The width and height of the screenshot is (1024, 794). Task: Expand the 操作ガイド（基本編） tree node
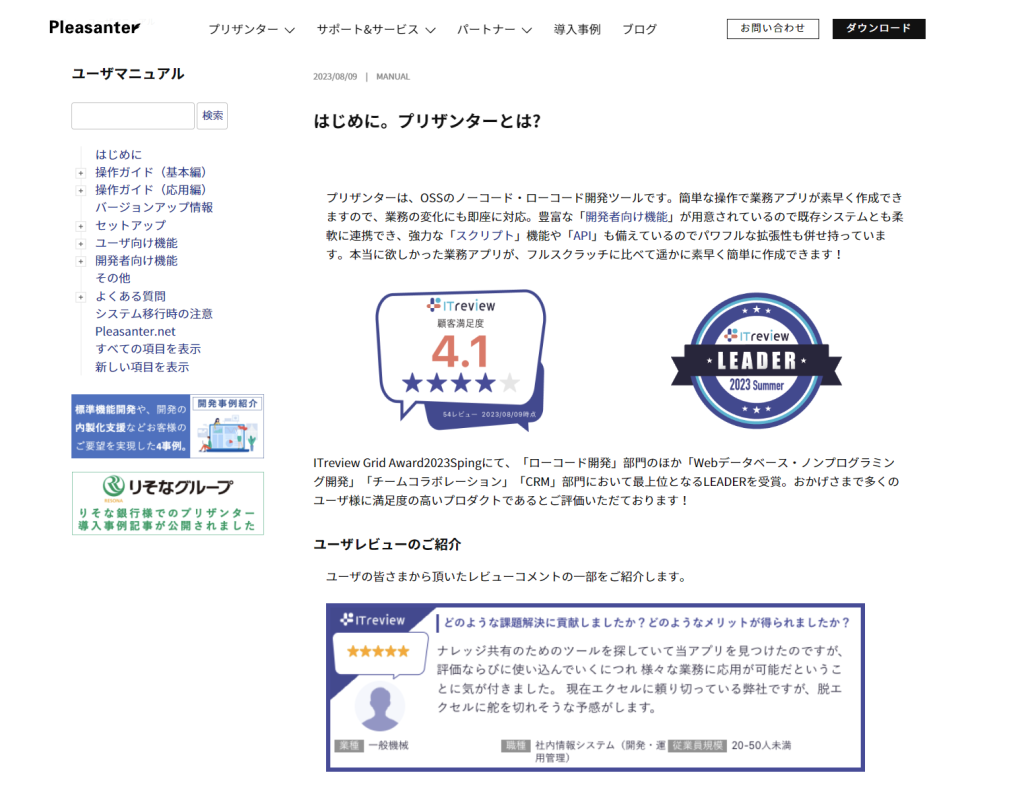pyautogui.click(x=80, y=173)
